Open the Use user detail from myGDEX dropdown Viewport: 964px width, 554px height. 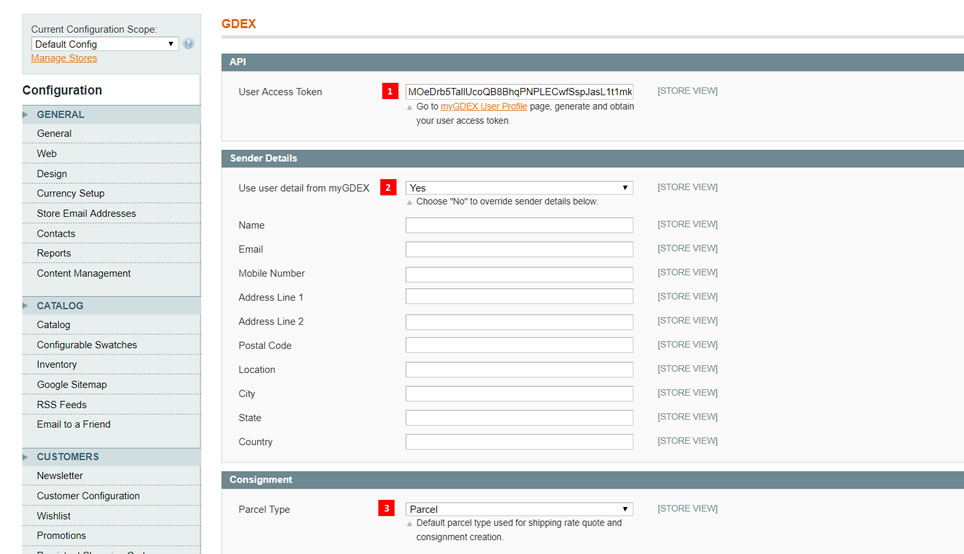click(x=520, y=188)
